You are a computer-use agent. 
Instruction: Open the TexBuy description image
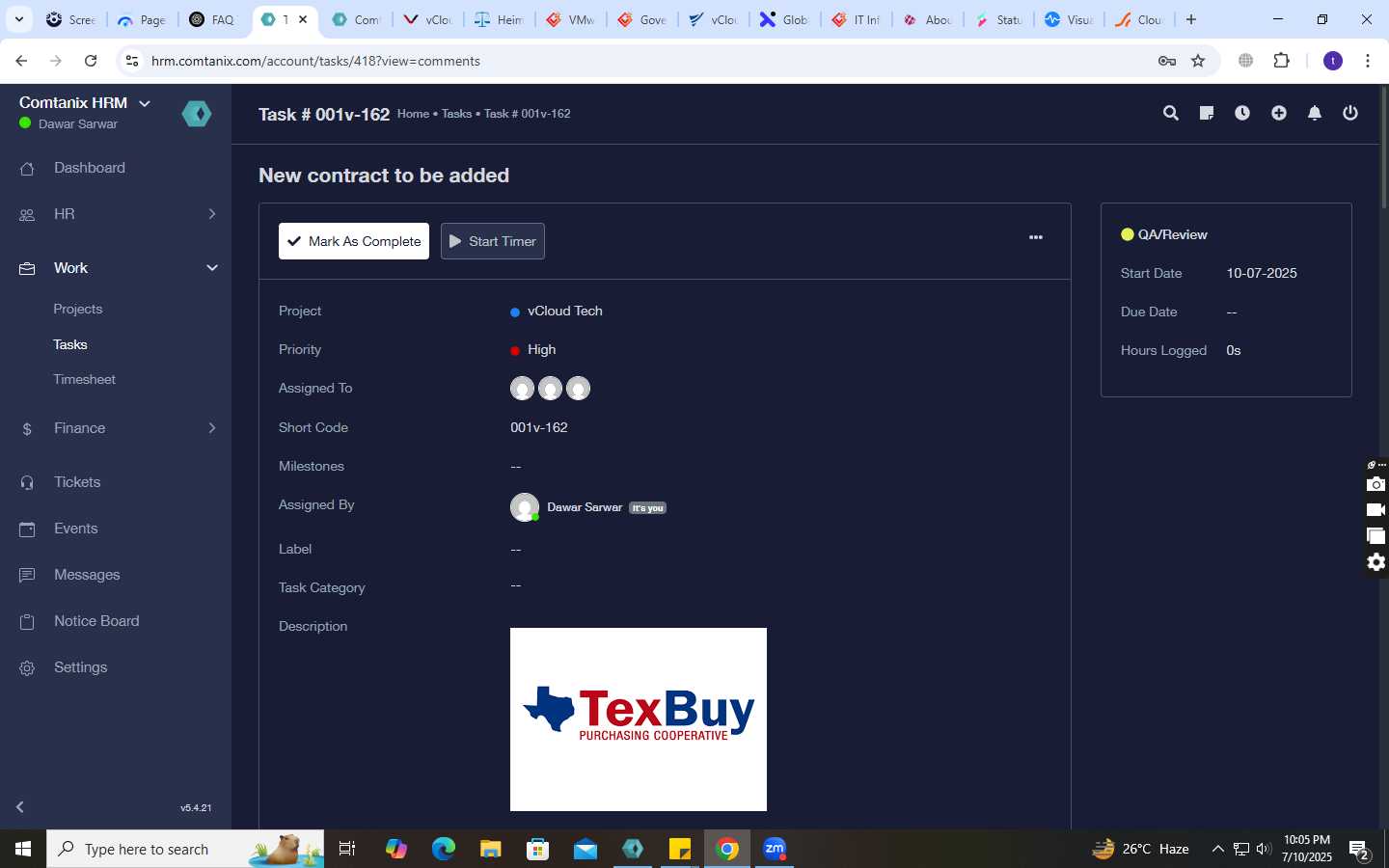tap(639, 719)
